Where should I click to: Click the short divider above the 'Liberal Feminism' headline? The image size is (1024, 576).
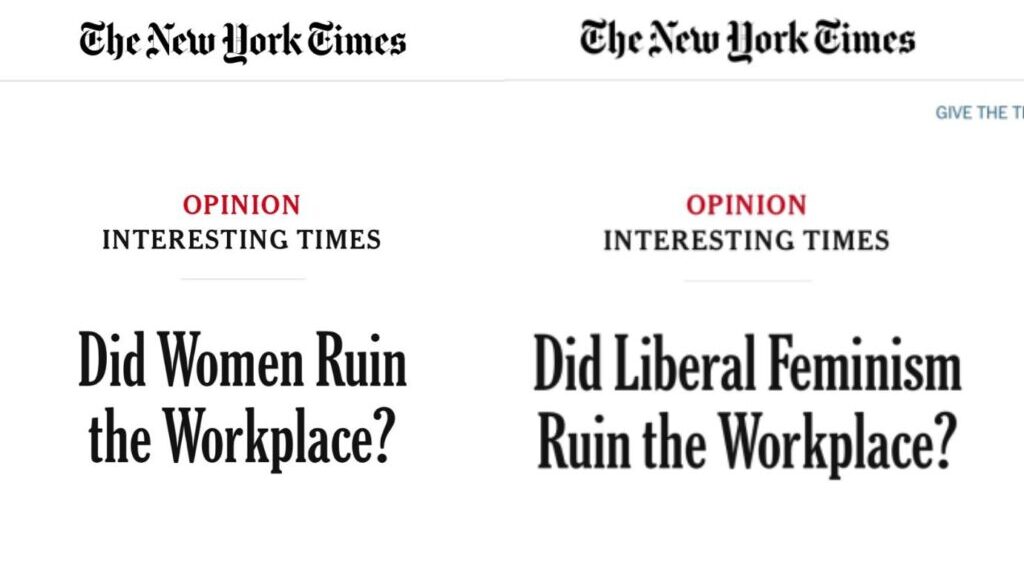tap(747, 281)
